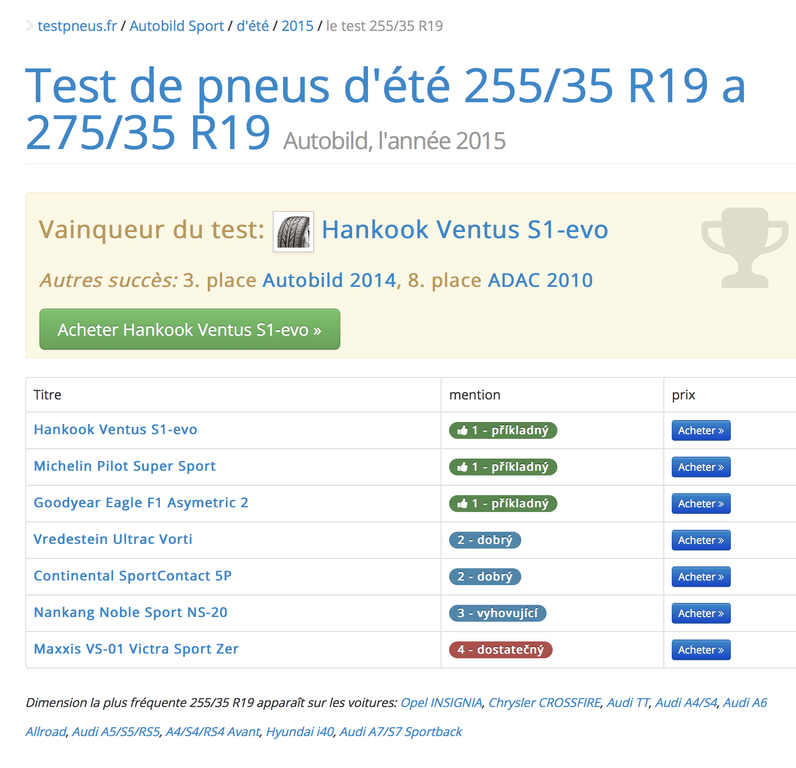Go to Autobild Sport breadcrumb
The height and width of the screenshot is (768, 796).
(x=178, y=26)
